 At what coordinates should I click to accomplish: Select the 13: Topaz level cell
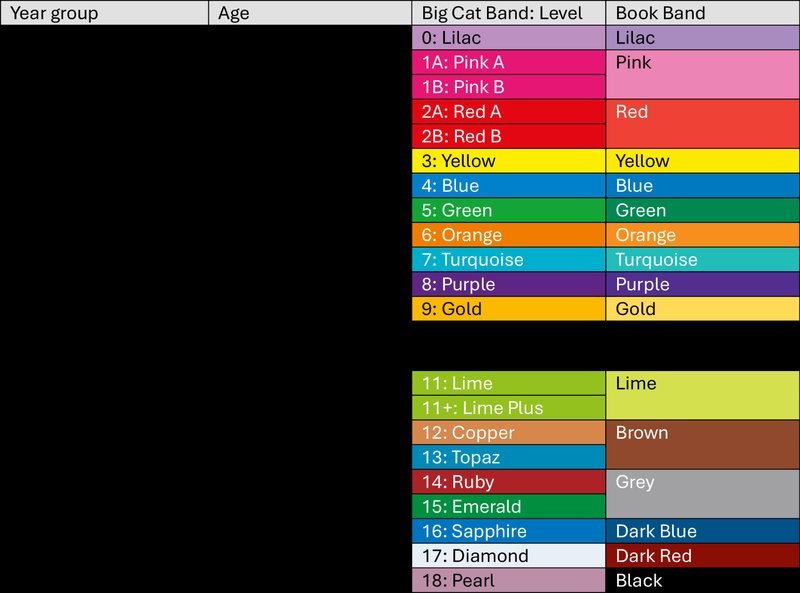pos(509,457)
